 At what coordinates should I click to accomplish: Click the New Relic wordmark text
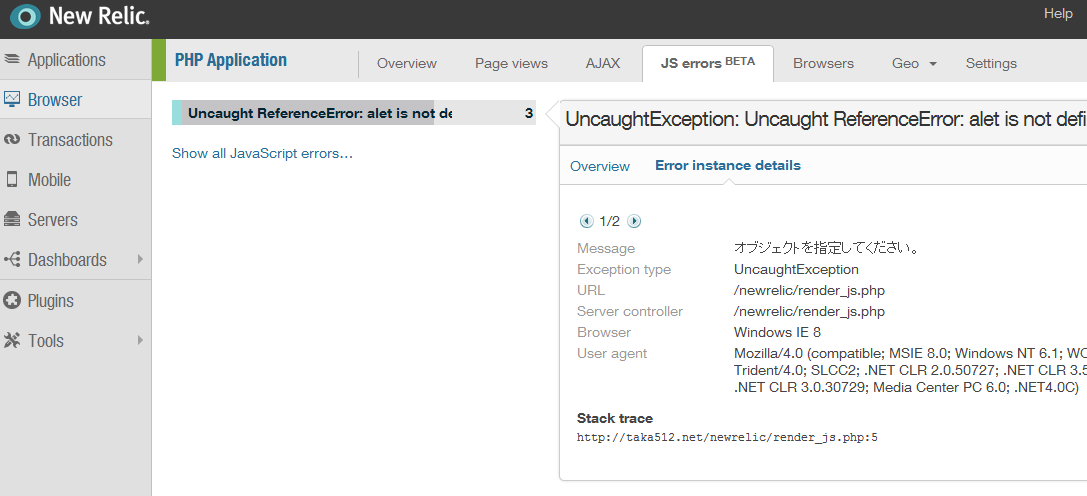[99, 16]
